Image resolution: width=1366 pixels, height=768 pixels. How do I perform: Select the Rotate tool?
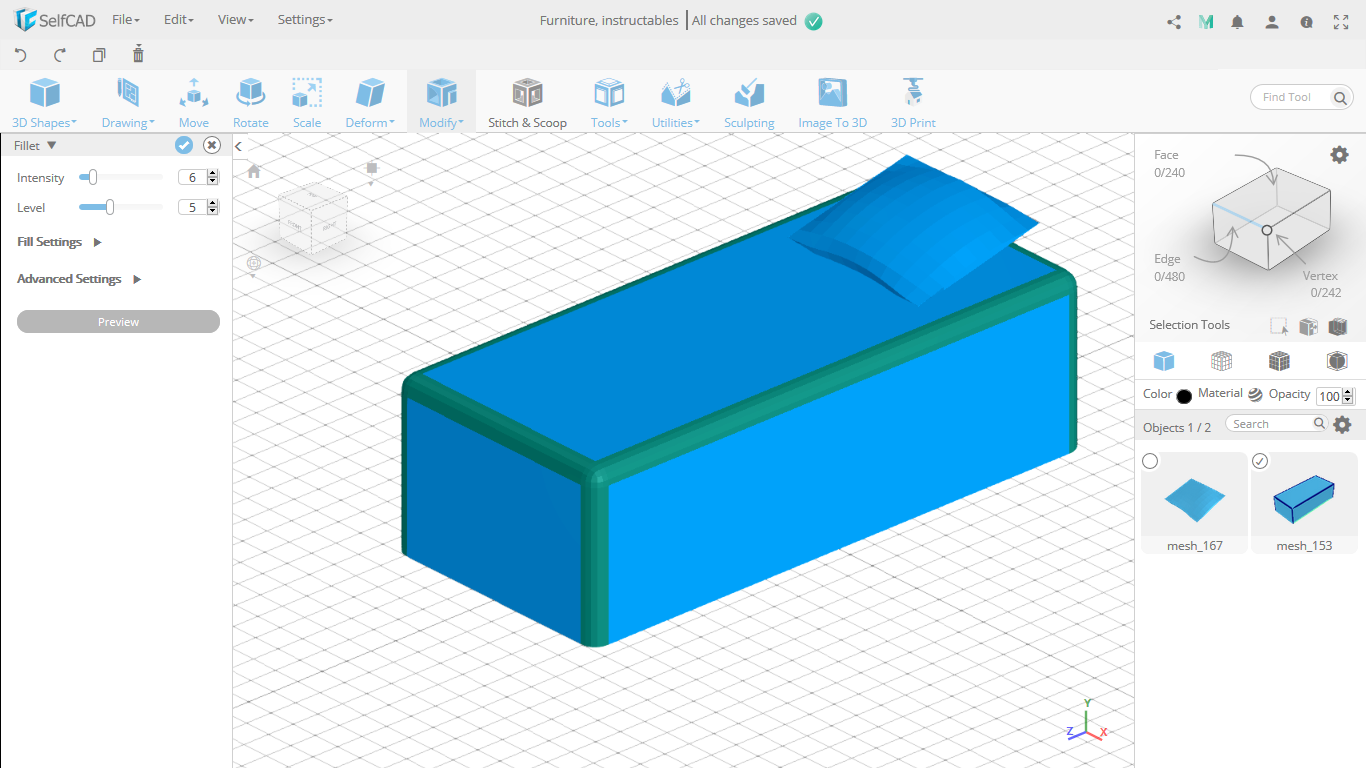pyautogui.click(x=251, y=103)
